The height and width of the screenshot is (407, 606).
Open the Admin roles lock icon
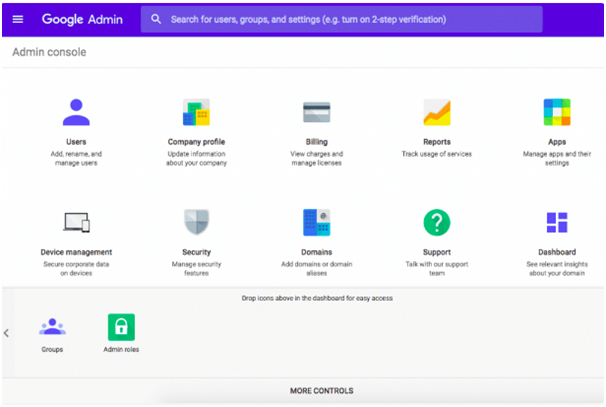coord(121,327)
